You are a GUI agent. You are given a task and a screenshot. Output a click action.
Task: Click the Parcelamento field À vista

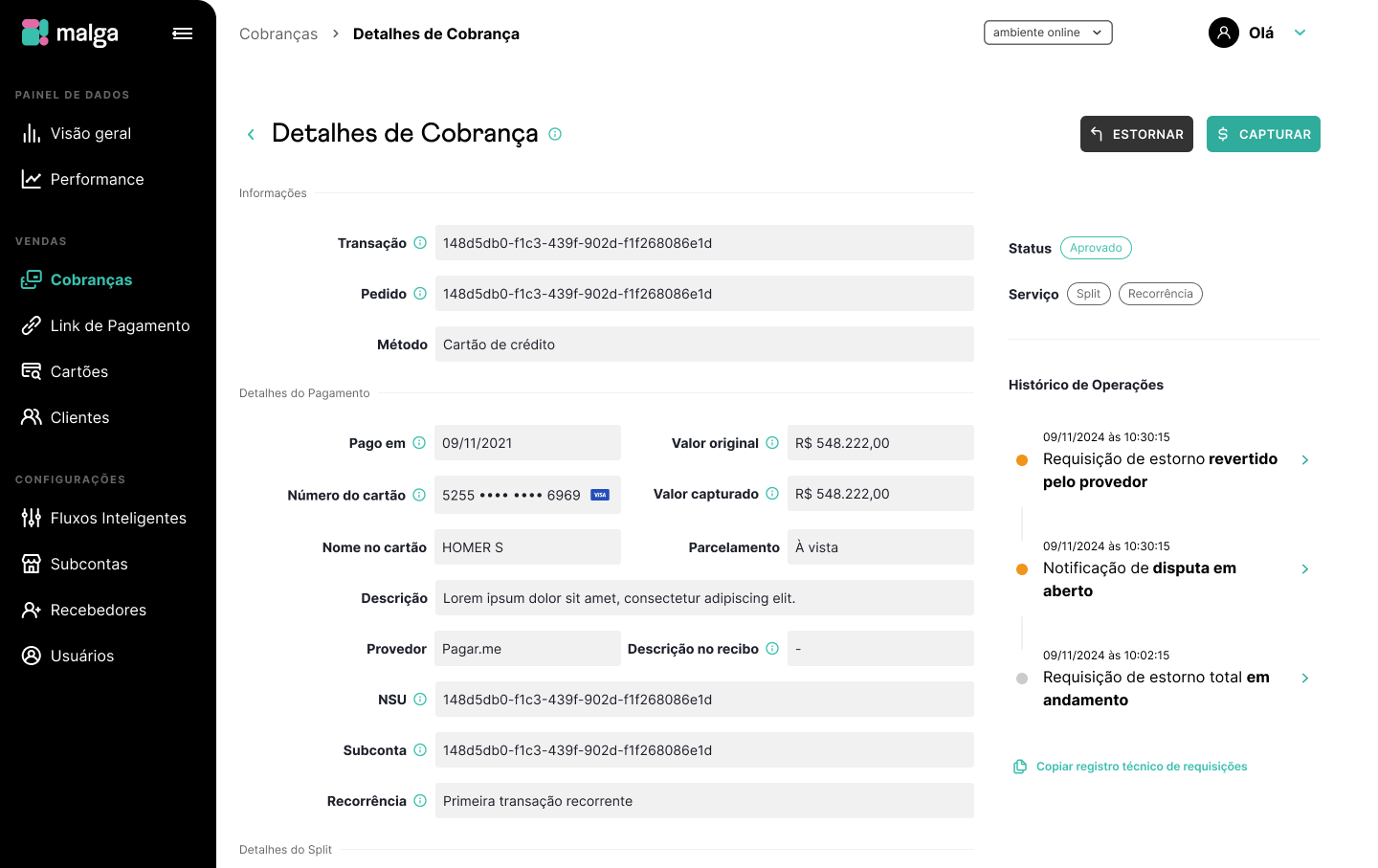(880, 547)
